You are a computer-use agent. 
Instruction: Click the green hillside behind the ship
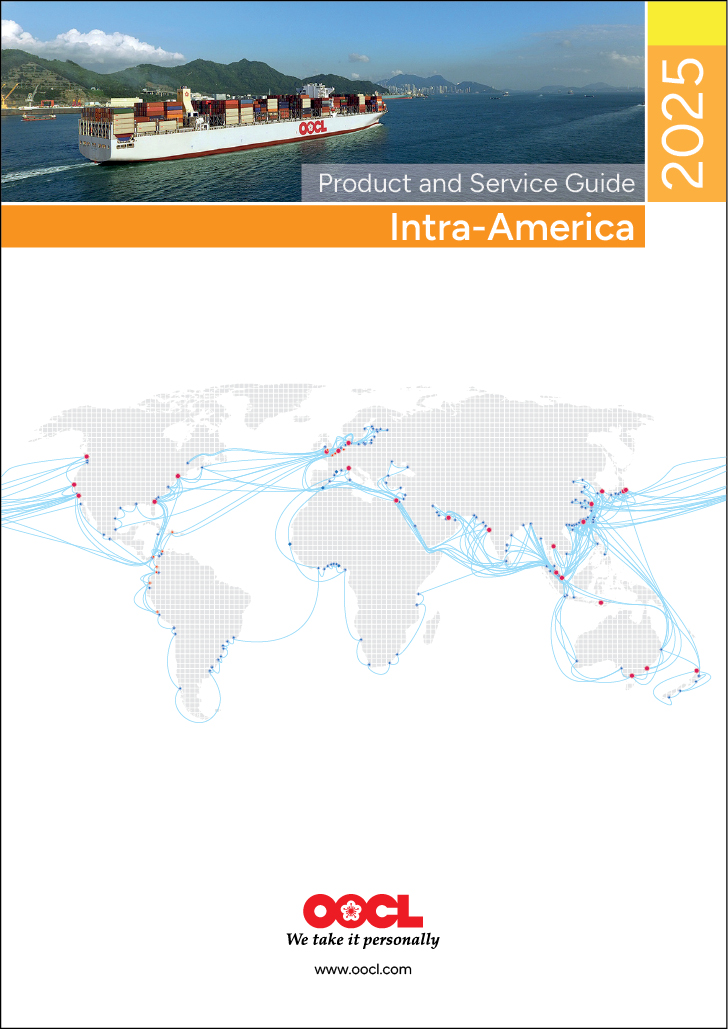click(x=200, y=75)
